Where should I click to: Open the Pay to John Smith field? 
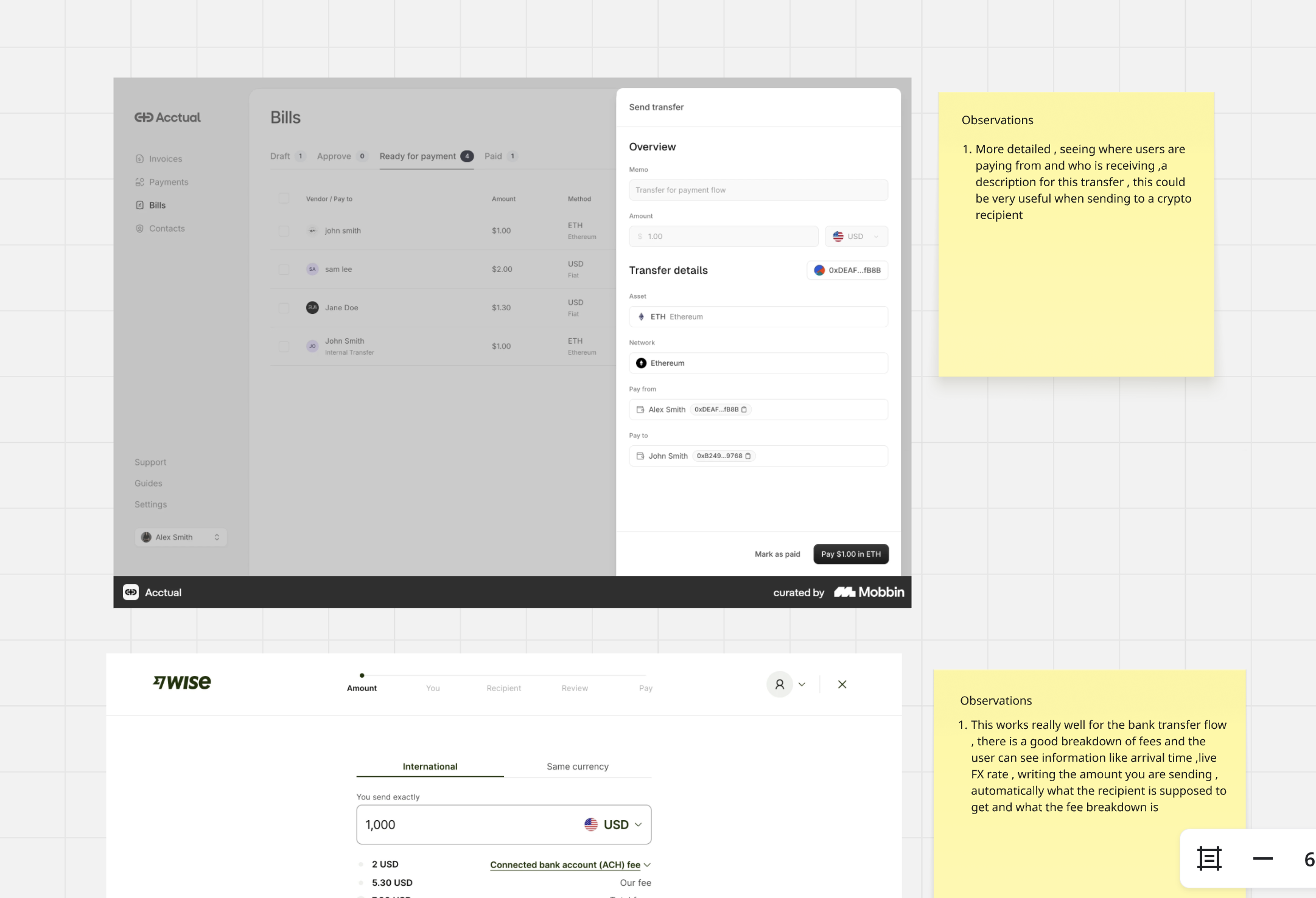point(758,456)
